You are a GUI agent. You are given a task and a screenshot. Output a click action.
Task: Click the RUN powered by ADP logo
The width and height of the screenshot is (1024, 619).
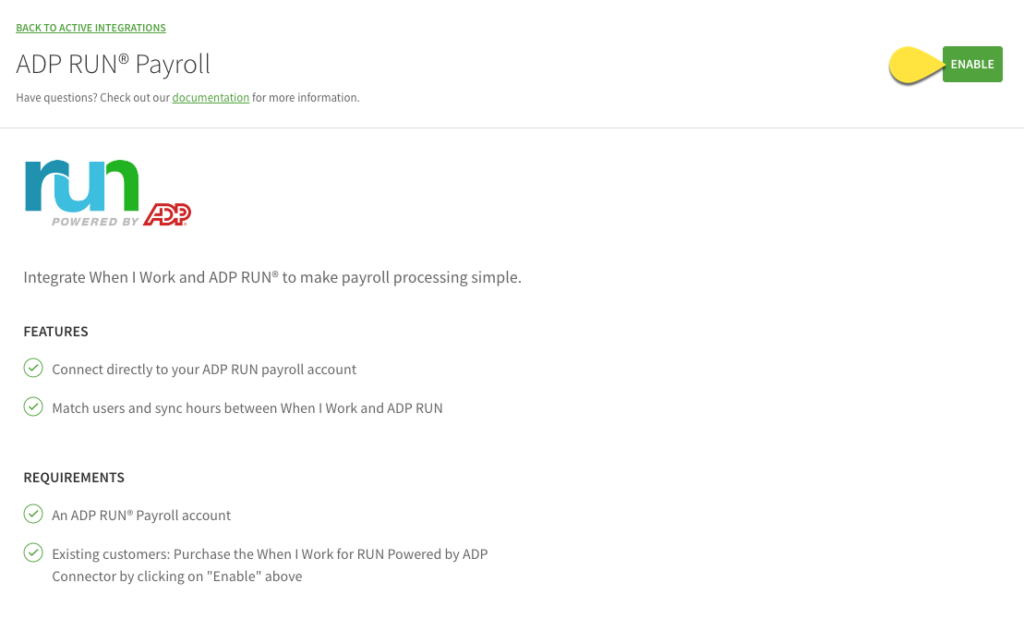[106, 190]
